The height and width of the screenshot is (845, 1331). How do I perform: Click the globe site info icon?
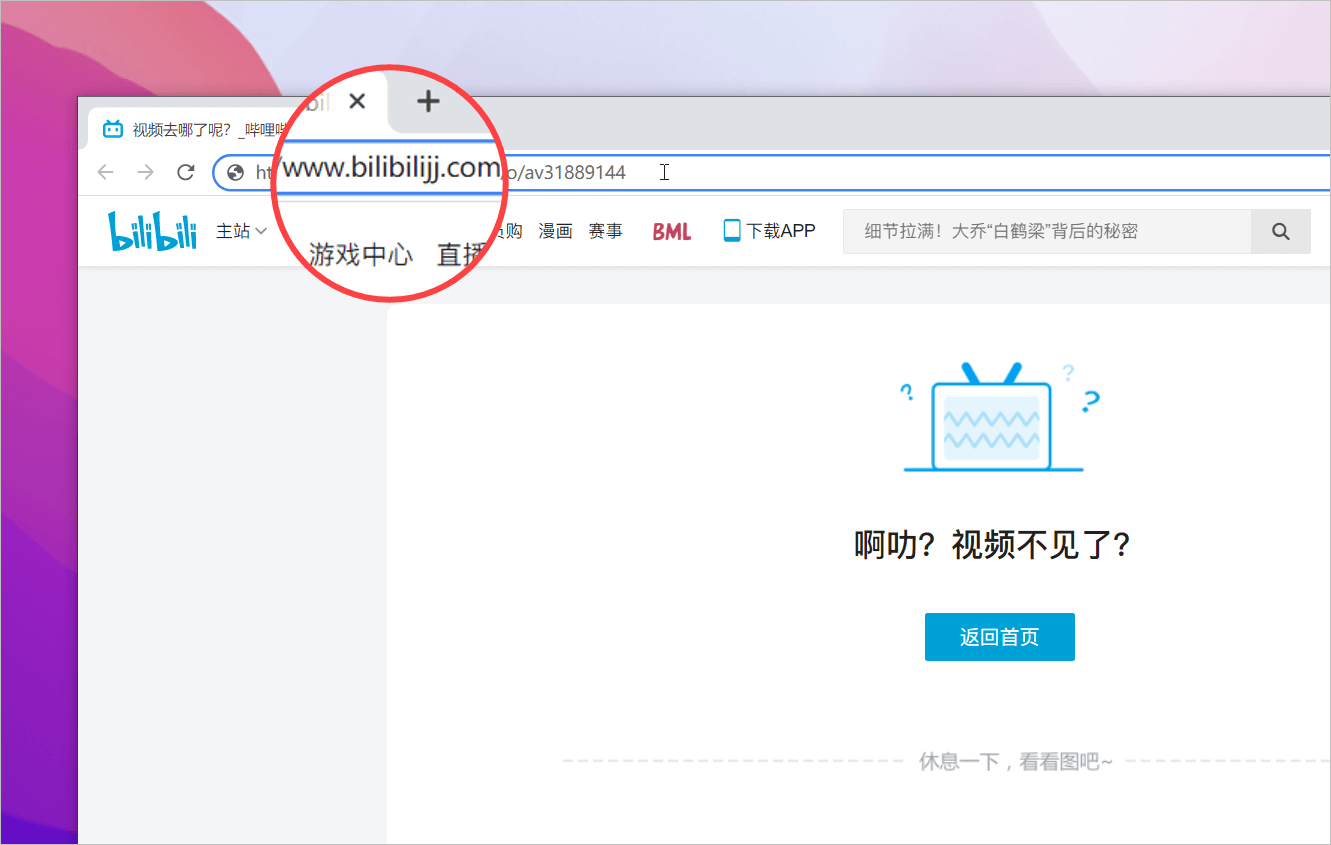[x=236, y=172]
